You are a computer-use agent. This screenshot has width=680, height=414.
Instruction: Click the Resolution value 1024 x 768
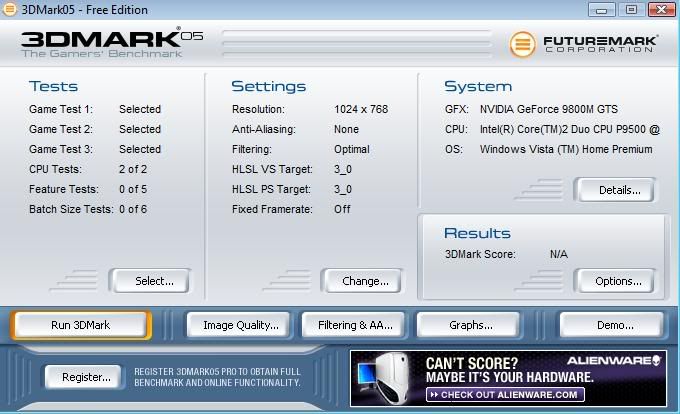pyautogui.click(x=361, y=109)
